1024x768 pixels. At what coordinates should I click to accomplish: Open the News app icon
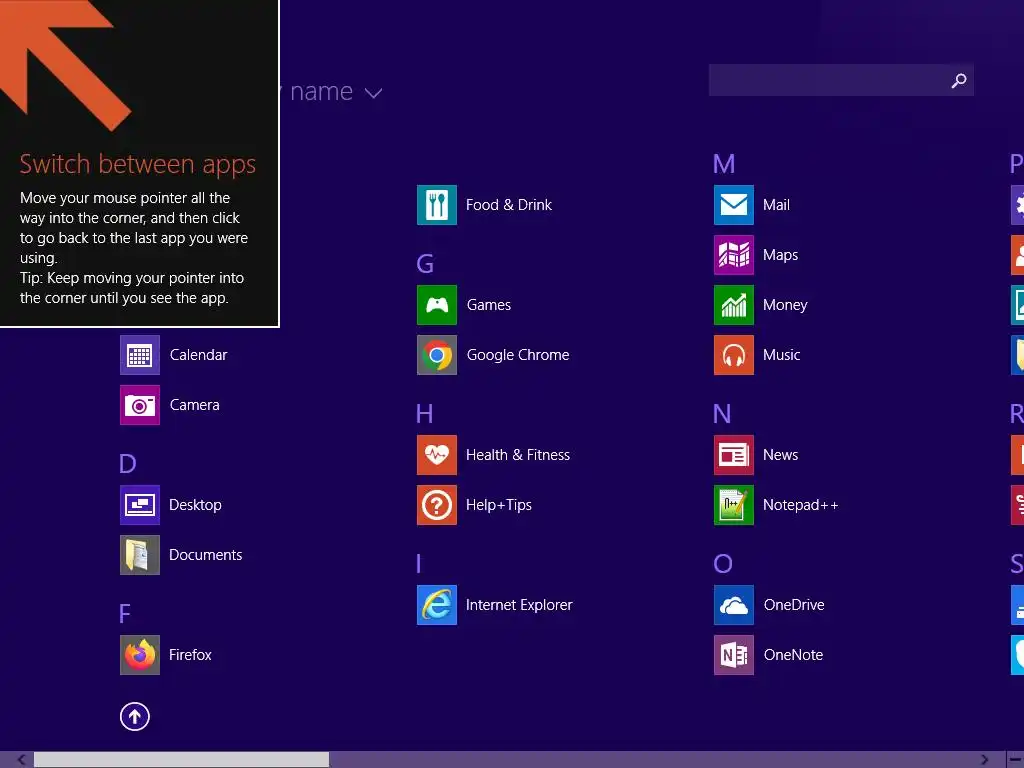pos(734,455)
